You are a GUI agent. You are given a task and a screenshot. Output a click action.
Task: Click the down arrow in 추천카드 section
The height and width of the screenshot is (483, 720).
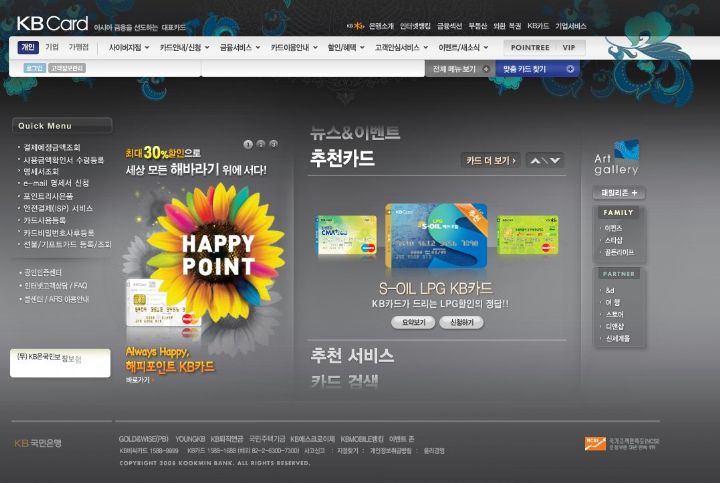[x=555, y=160]
